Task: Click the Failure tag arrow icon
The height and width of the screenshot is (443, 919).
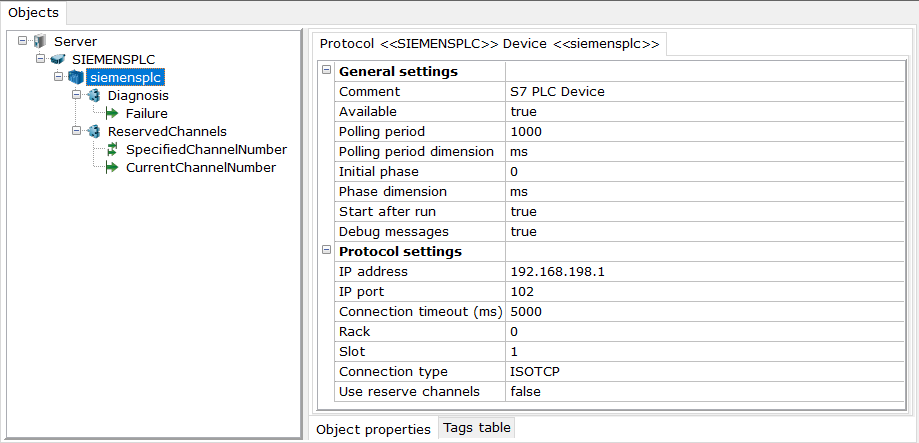Action: click(113, 113)
